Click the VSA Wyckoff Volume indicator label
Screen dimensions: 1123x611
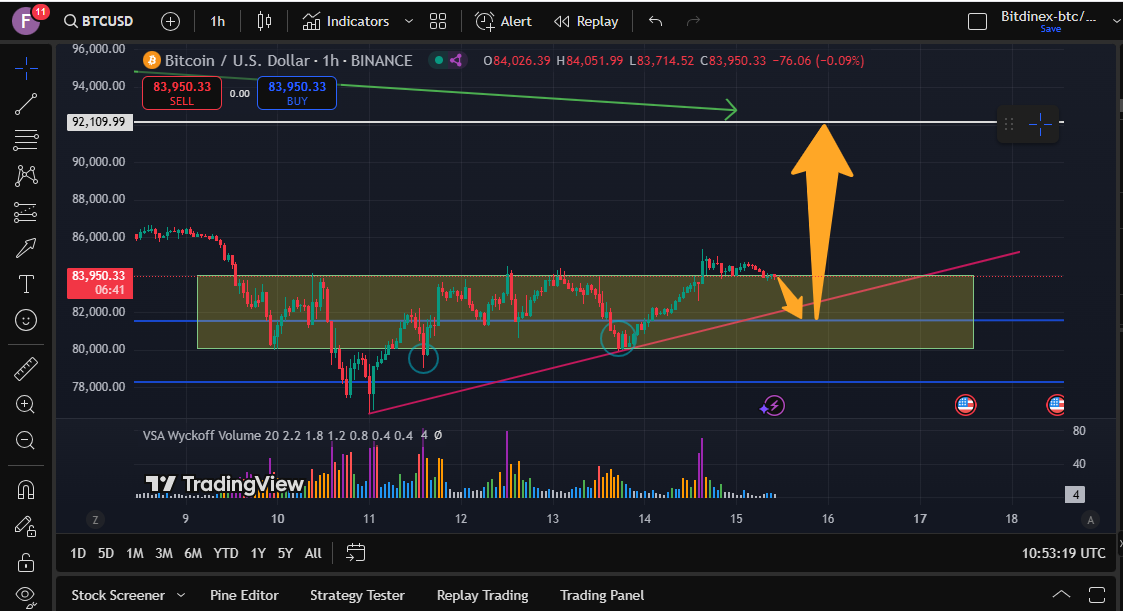(x=278, y=436)
